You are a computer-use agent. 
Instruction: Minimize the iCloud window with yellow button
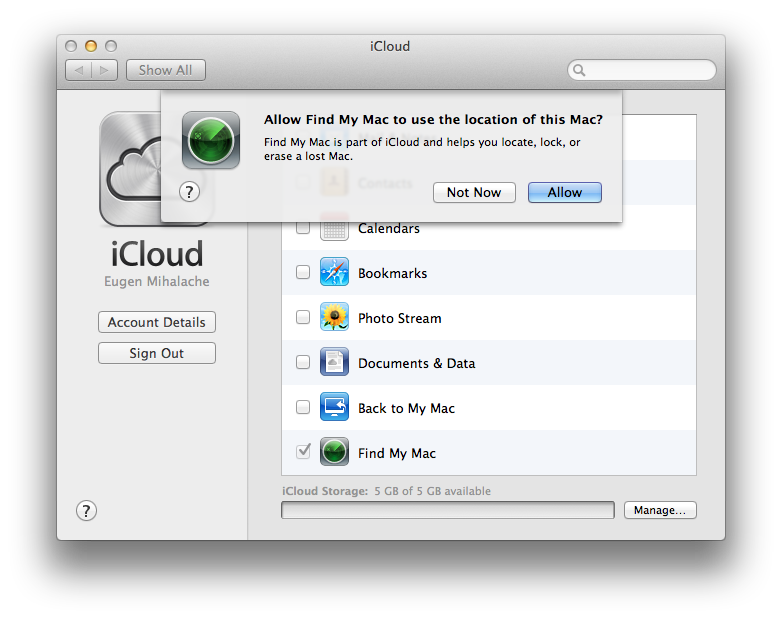[91, 46]
